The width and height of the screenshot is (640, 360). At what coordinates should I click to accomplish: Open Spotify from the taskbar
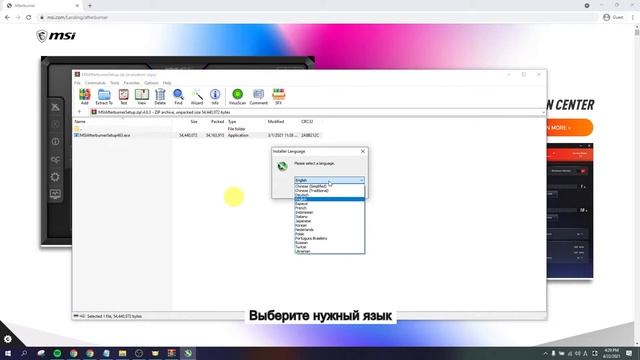tap(57, 353)
